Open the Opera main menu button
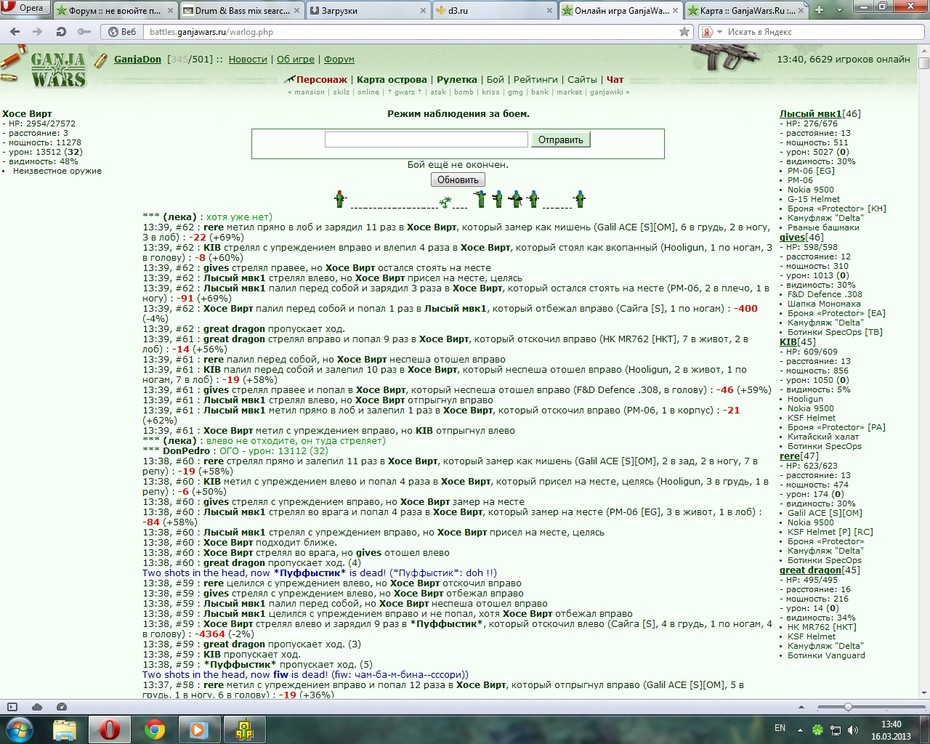930x744 pixels. click(25, 8)
